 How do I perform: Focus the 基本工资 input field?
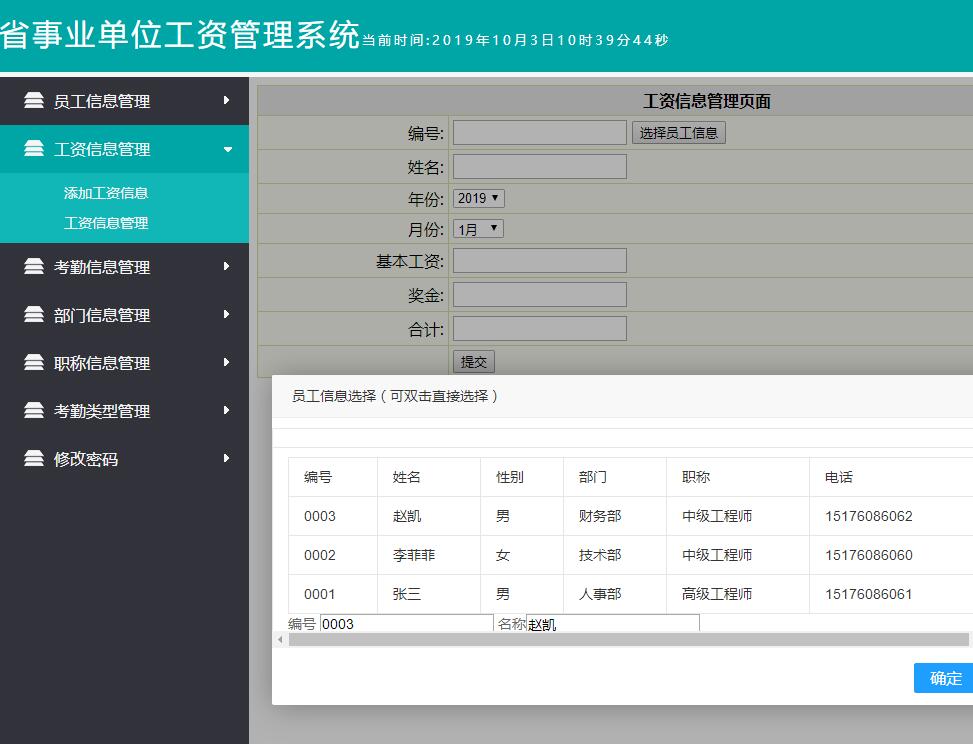point(540,261)
